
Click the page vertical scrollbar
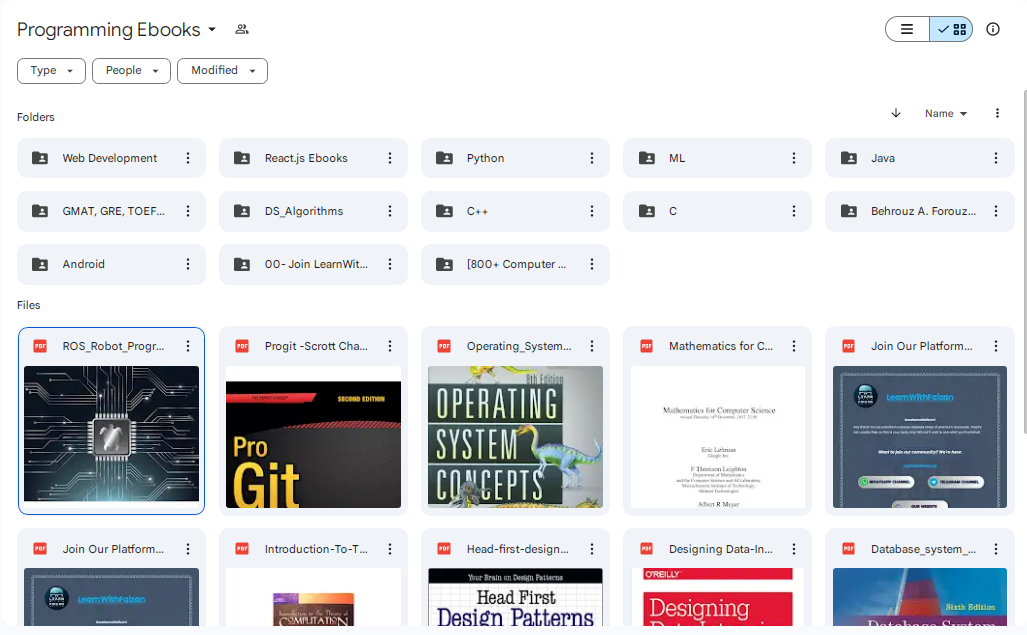[x=1024, y=262]
